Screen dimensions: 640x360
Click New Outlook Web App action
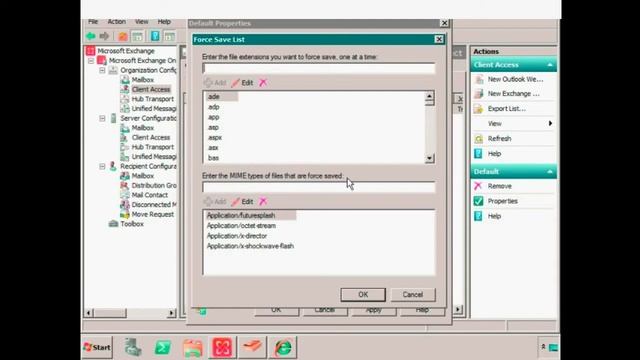point(515,79)
